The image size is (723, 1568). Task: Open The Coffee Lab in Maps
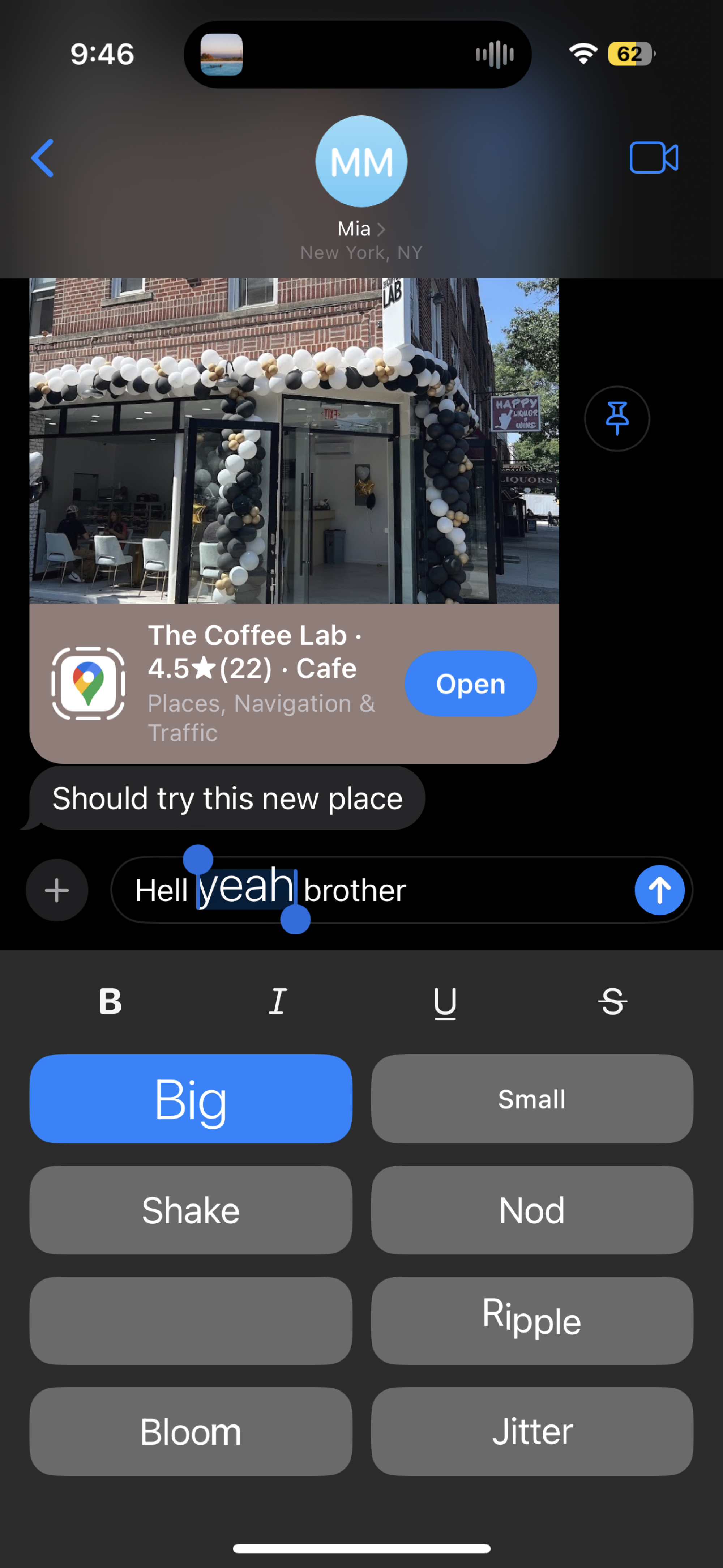click(x=469, y=684)
